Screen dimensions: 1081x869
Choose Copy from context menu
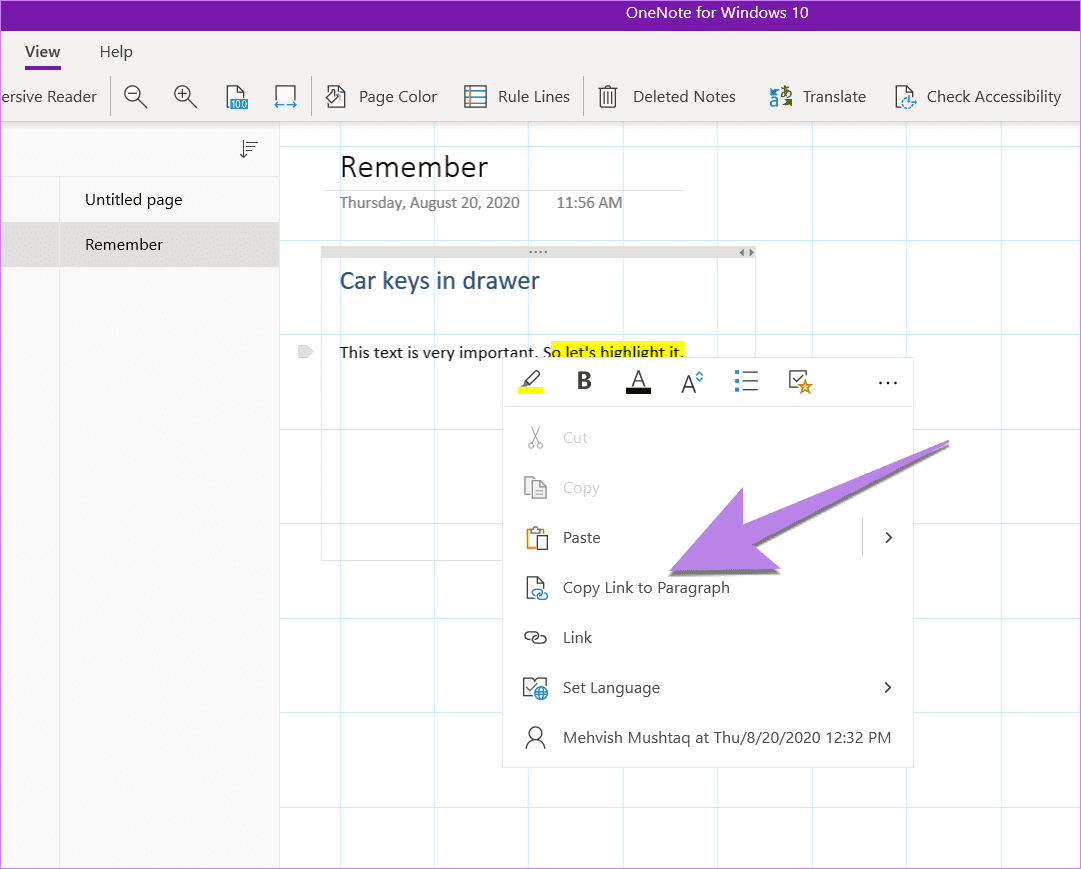(708, 488)
